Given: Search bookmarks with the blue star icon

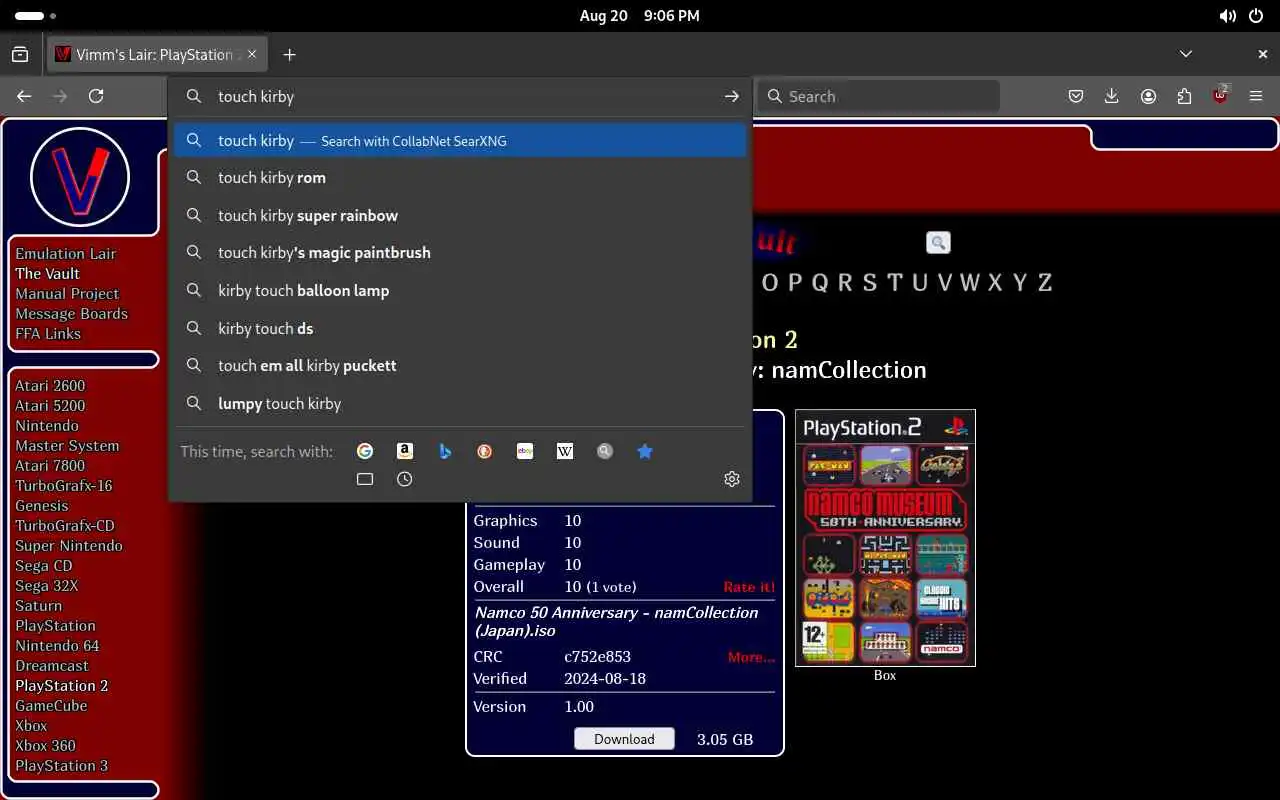Looking at the screenshot, I should pyautogui.click(x=645, y=451).
